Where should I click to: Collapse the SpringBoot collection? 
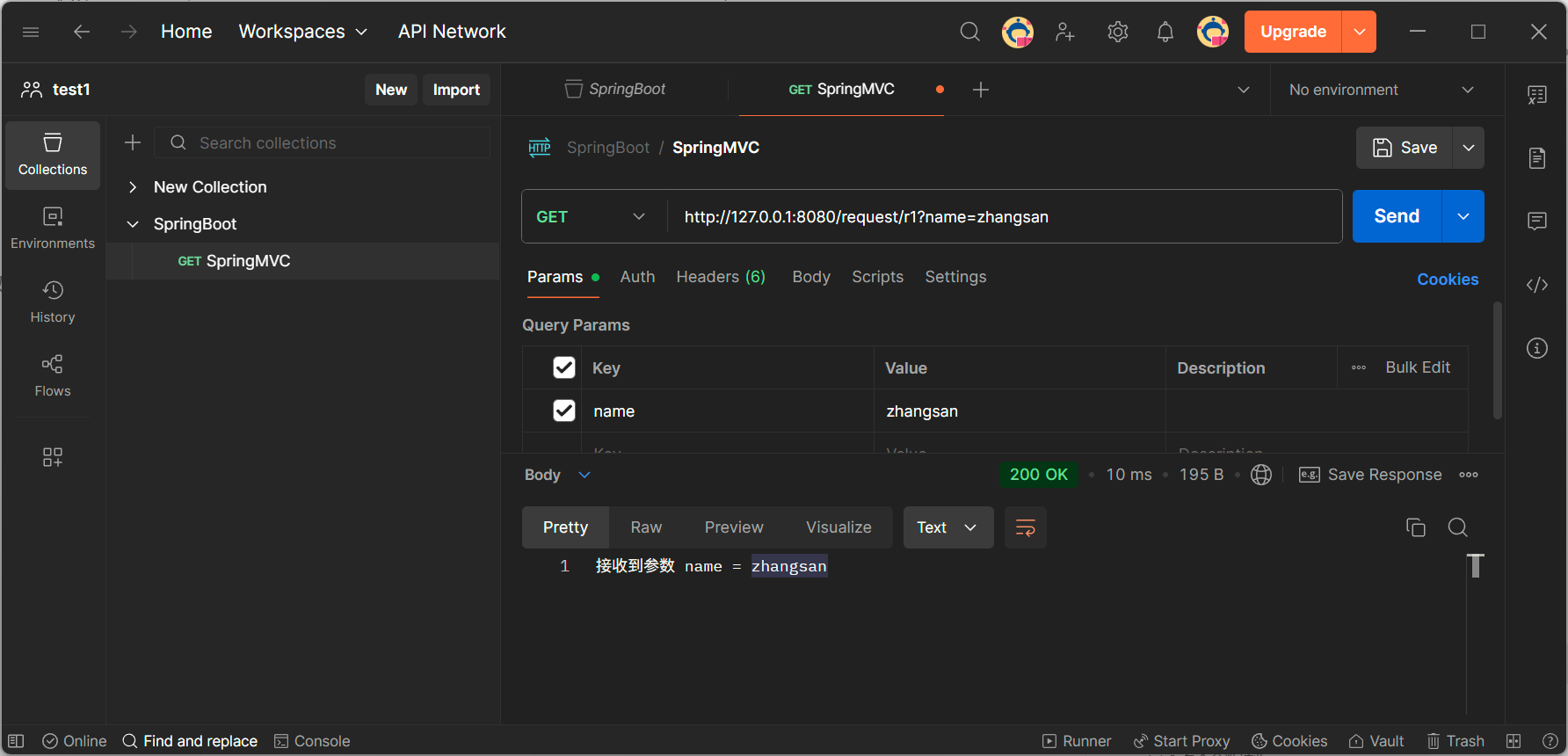tap(133, 224)
